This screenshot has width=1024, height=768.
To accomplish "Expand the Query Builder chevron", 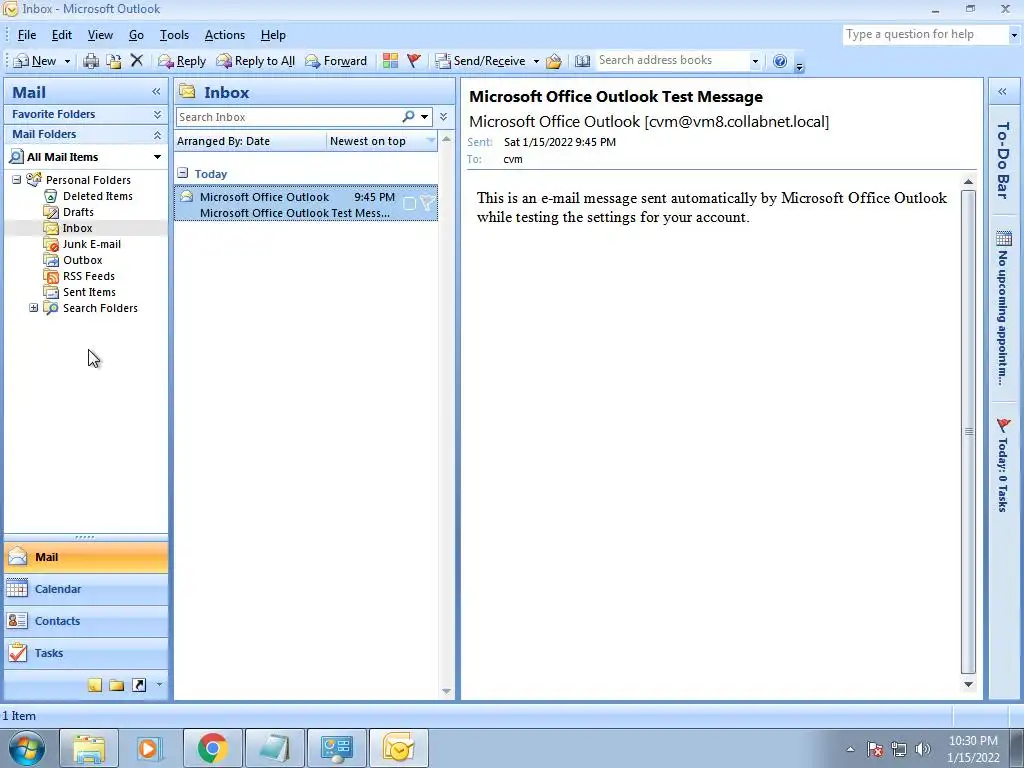I will pos(443,117).
